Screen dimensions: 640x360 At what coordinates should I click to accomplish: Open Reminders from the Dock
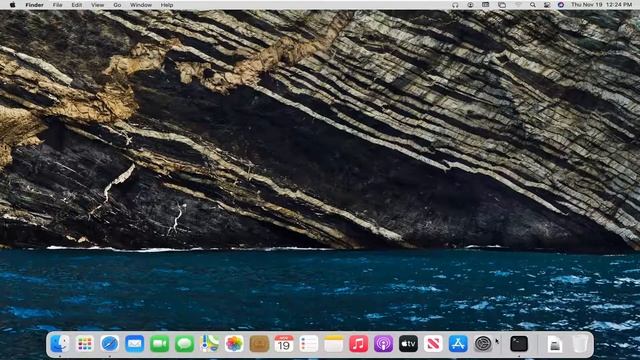[x=309, y=344]
